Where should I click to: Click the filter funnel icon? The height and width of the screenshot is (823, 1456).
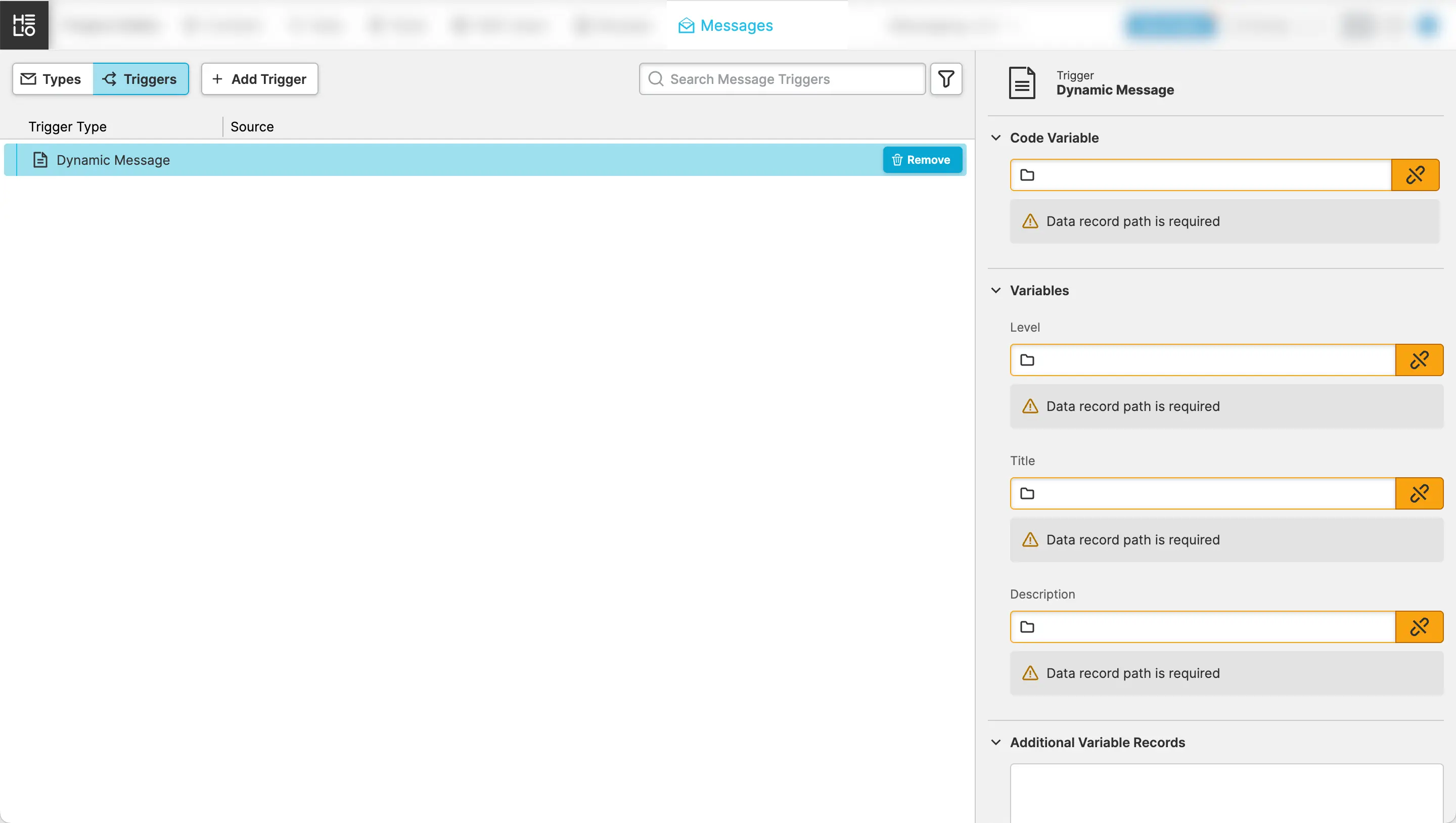click(945, 78)
